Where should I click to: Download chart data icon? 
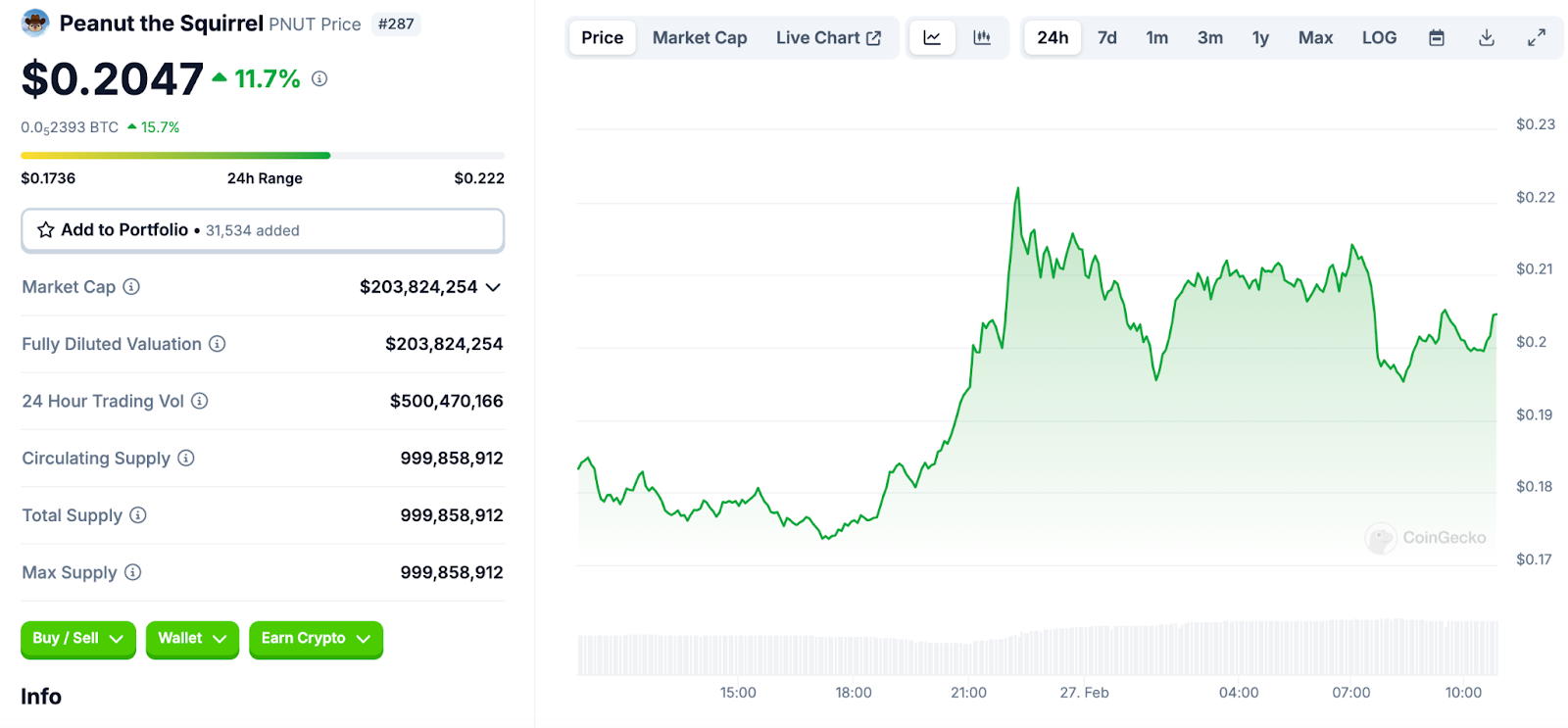pyautogui.click(x=1487, y=38)
